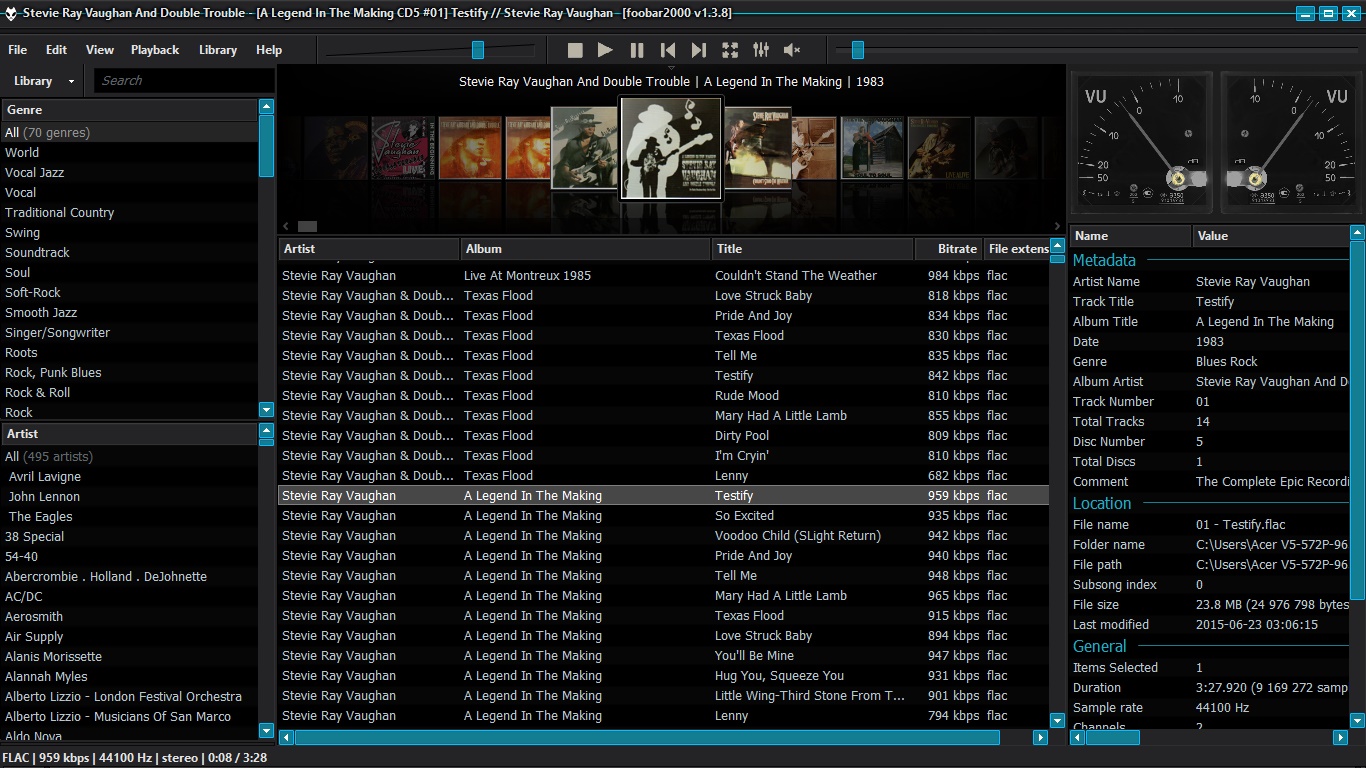The height and width of the screenshot is (768, 1366).
Task: Select the "Couldn't Stand The Weather" track row
Action: pos(664,276)
